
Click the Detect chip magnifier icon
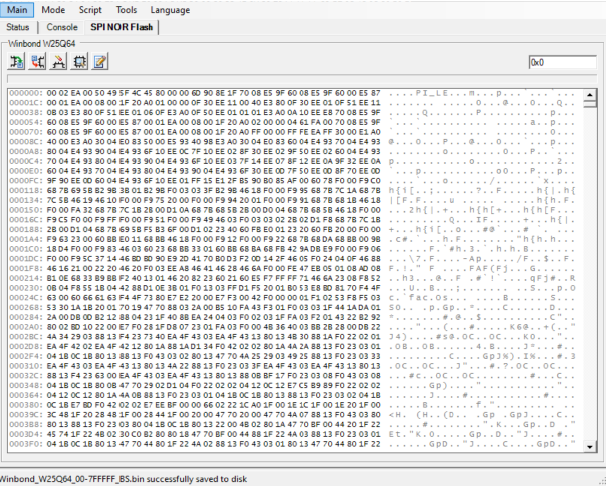click(79, 61)
